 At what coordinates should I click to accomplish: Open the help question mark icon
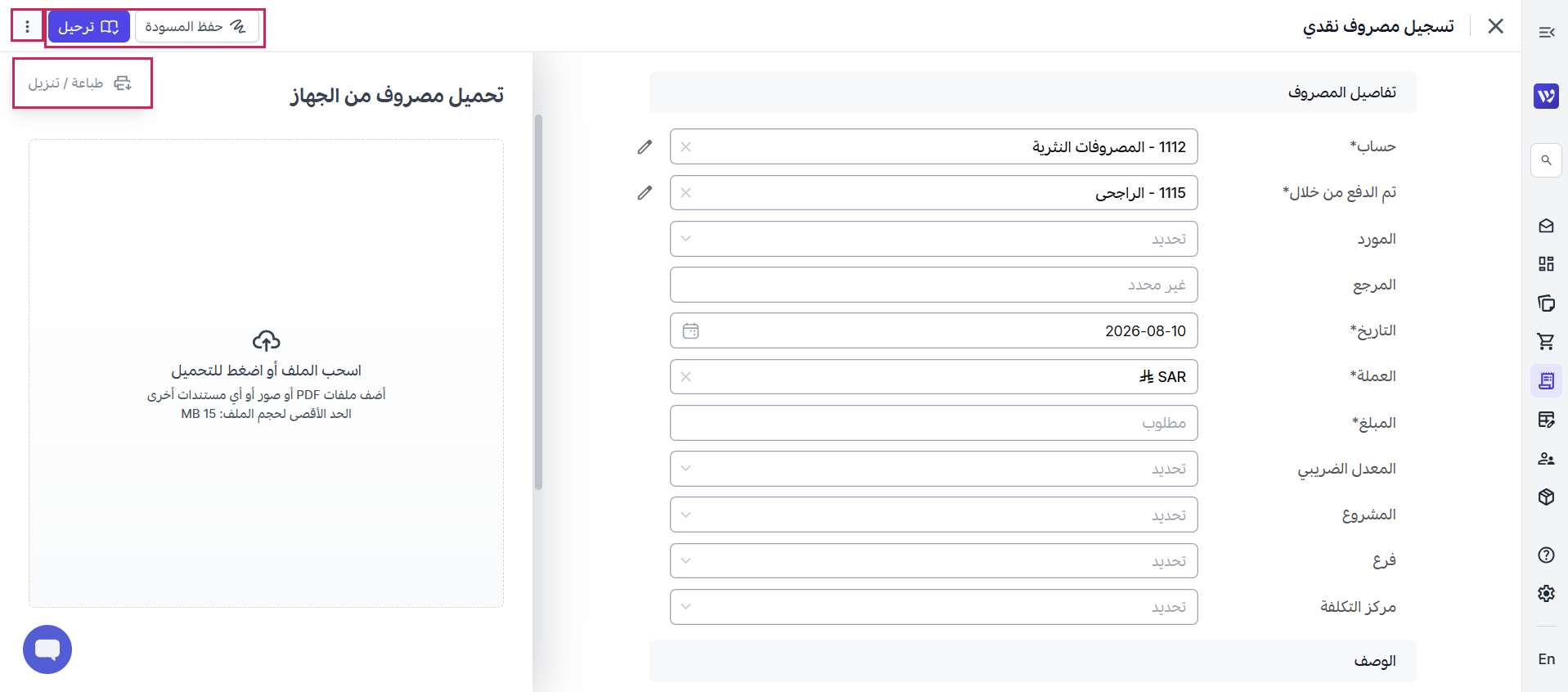click(1545, 555)
